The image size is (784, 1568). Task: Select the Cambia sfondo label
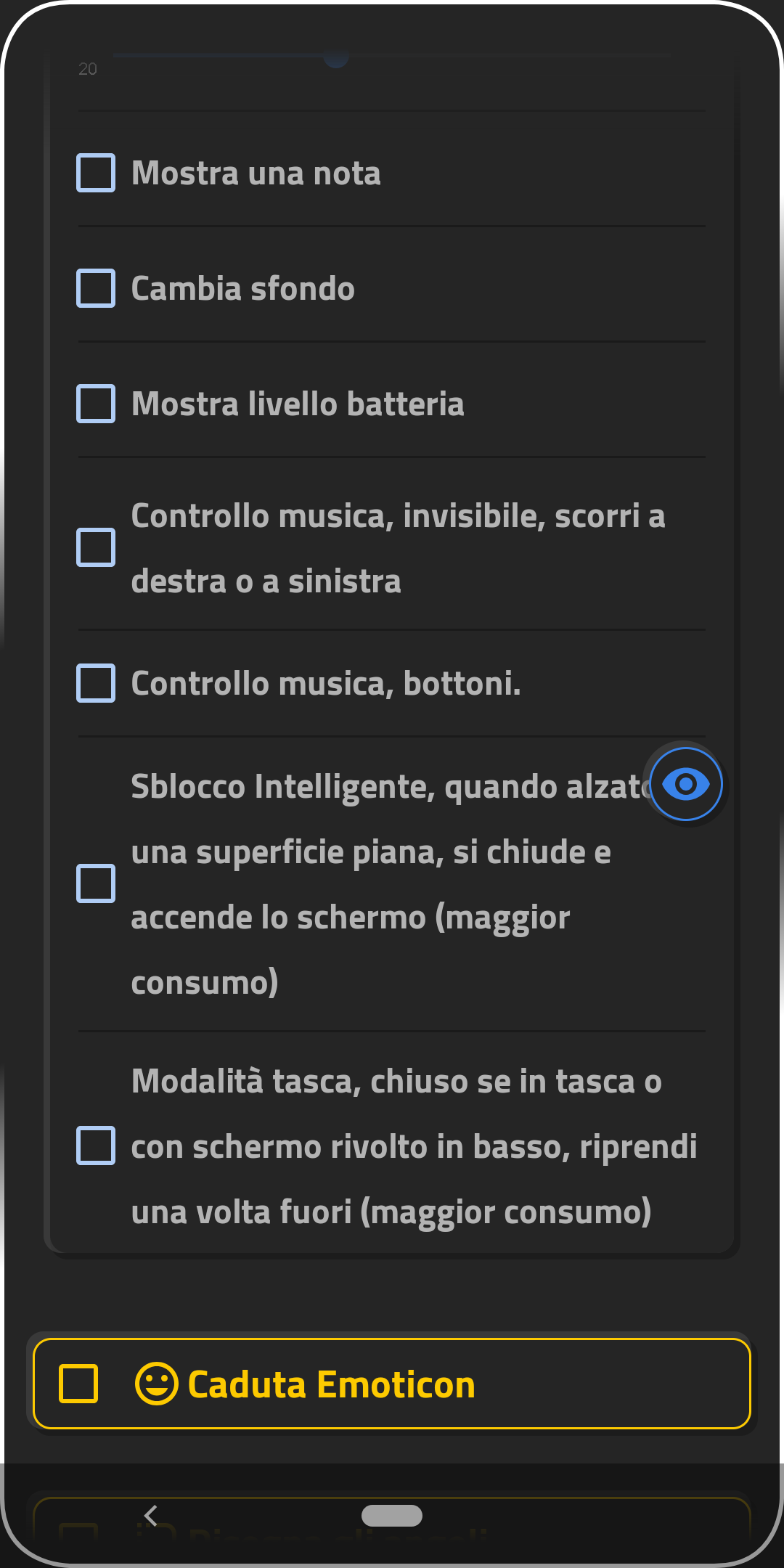coord(243,289)
